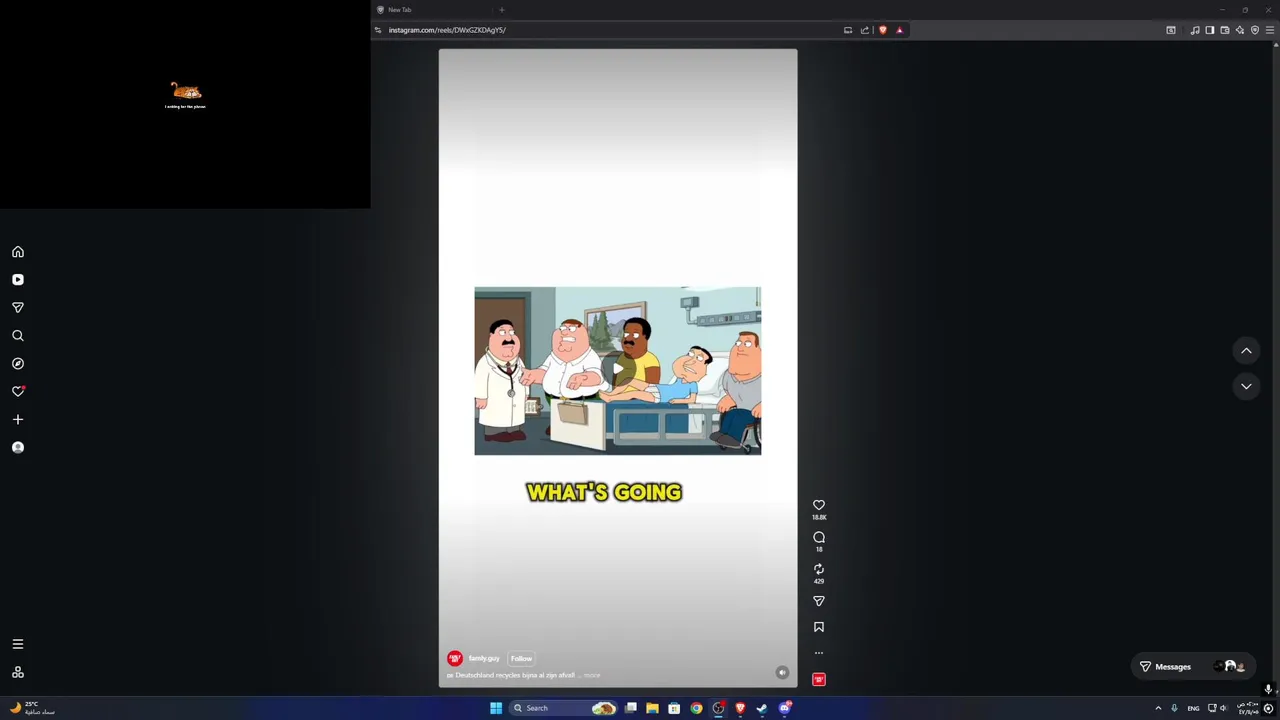The height and width of the screenshot is (720, 1280).
Task: Open Brave Rewards triangle icon
Action: point(899,30)
